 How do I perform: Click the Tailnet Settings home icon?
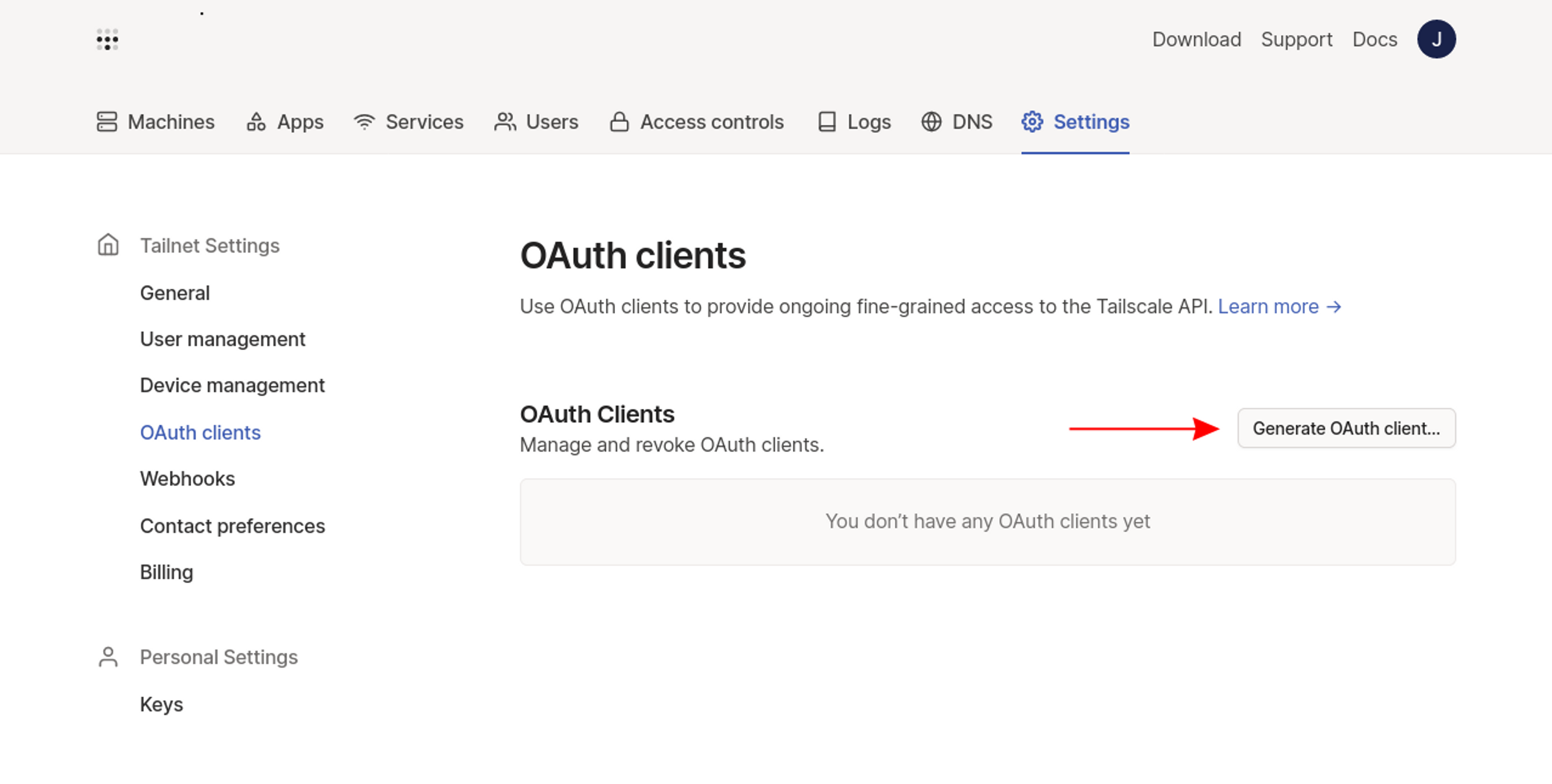click(x=108, y=245)
